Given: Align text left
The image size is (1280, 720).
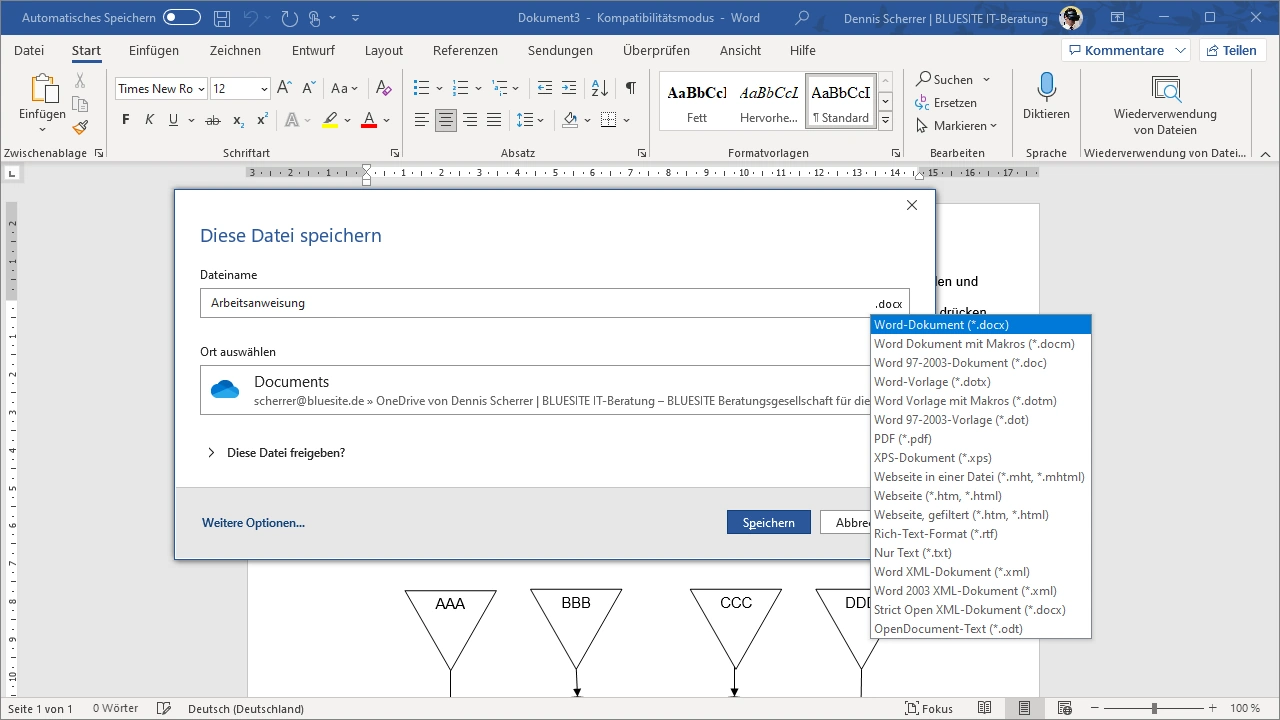Looking at the screenshot, I should pos(422,120).
